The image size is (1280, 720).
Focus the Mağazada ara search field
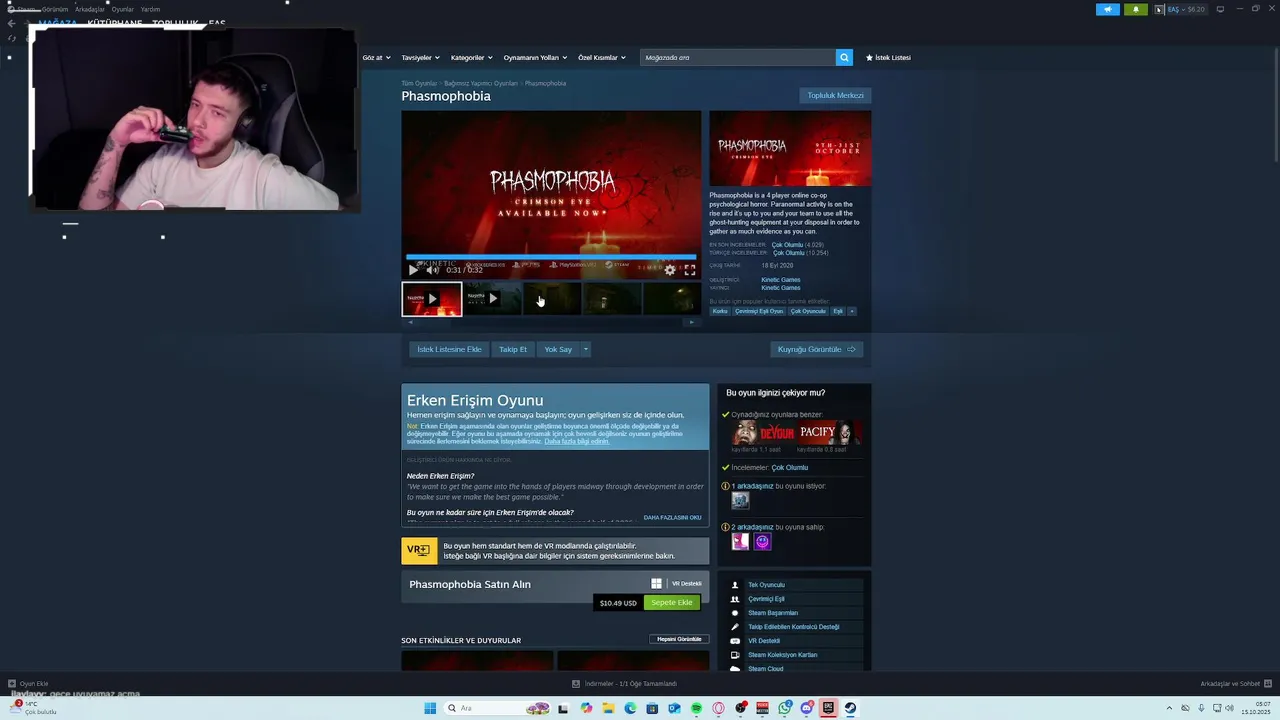tap(737, 58)
